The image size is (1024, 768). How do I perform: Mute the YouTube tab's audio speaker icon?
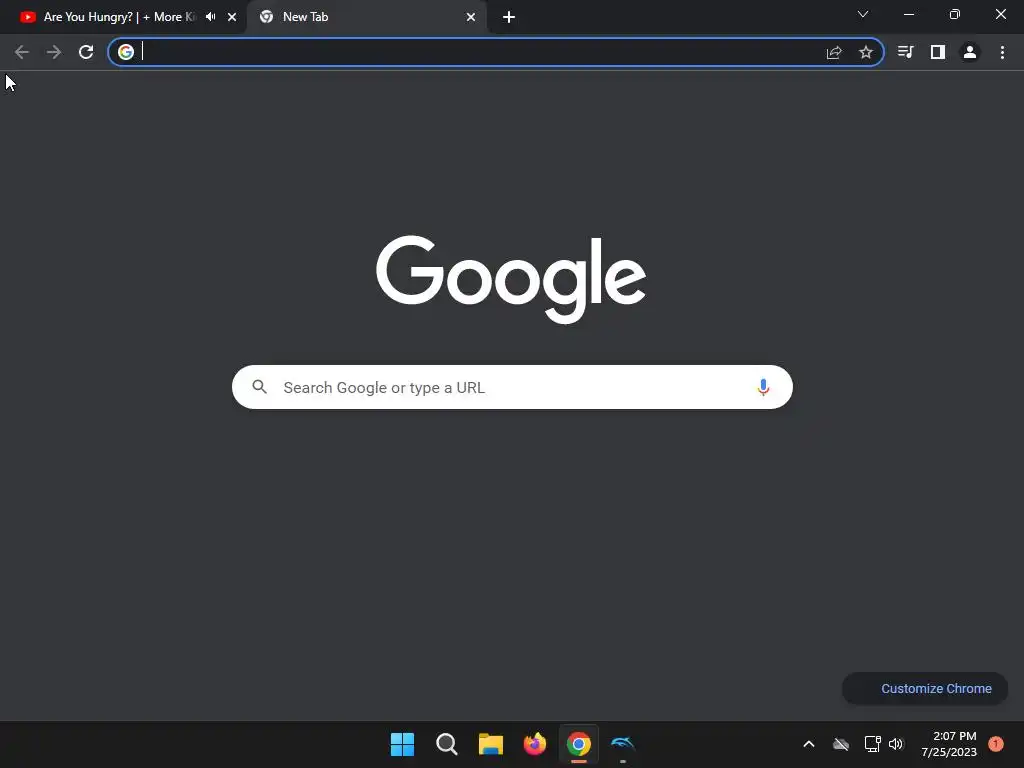210,17
